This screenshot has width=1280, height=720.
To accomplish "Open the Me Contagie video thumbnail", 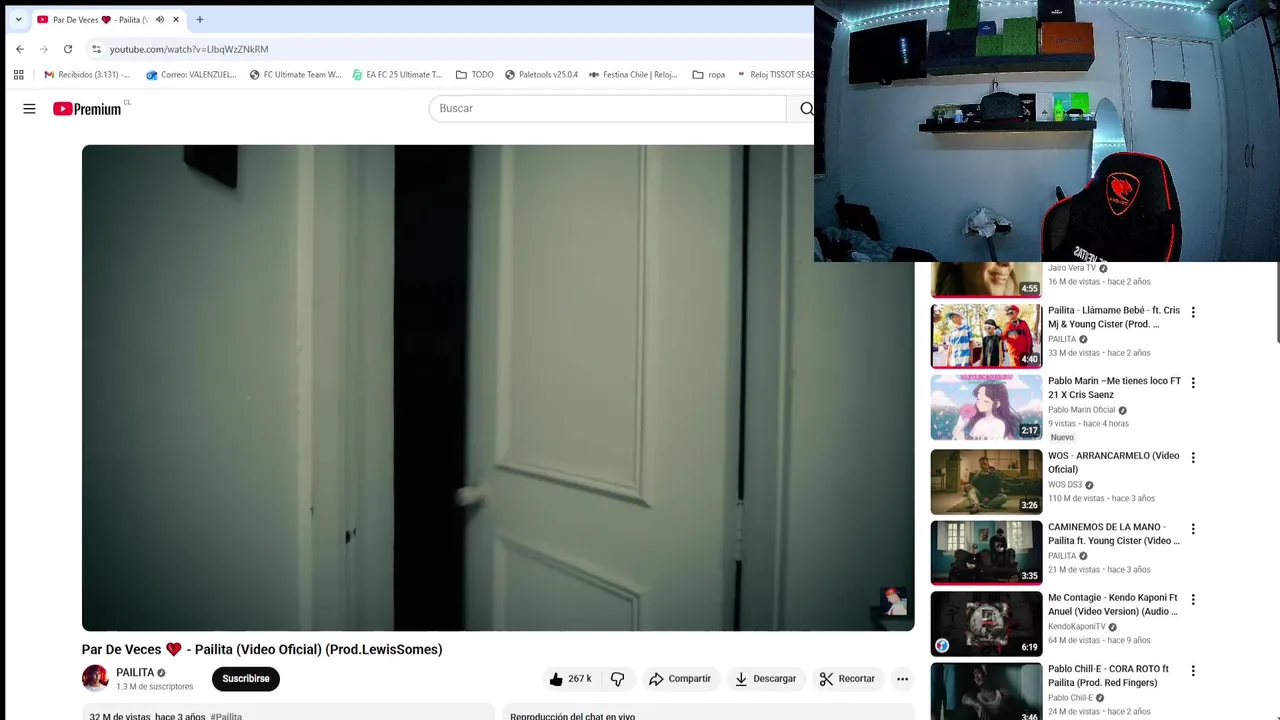I will [986, 624].
